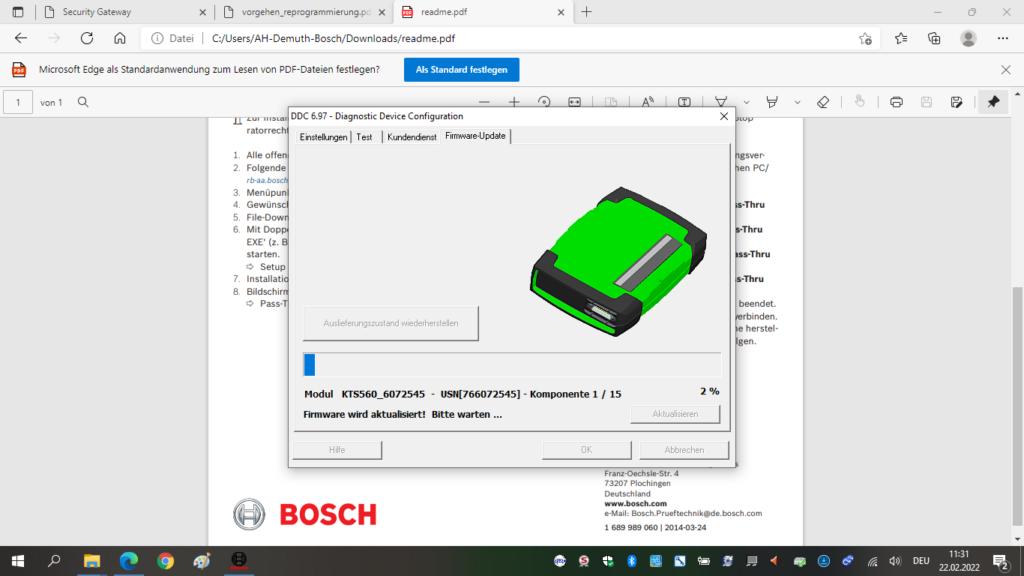Open Bluetooth tray icon
The width and height of the screenshot is (1024, 576).
pyautogui.click(x=632, y=561)
